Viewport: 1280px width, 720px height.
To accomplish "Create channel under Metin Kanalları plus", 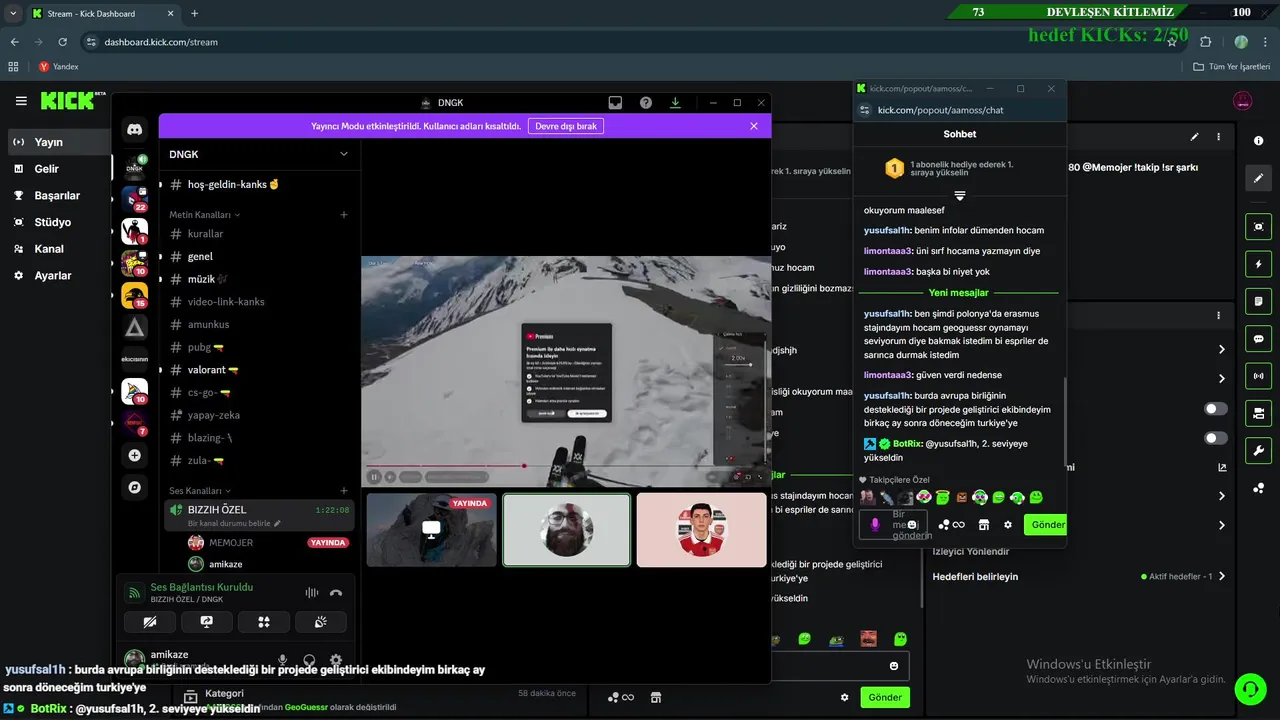I will pyautogui.click(x=344, y=215).
